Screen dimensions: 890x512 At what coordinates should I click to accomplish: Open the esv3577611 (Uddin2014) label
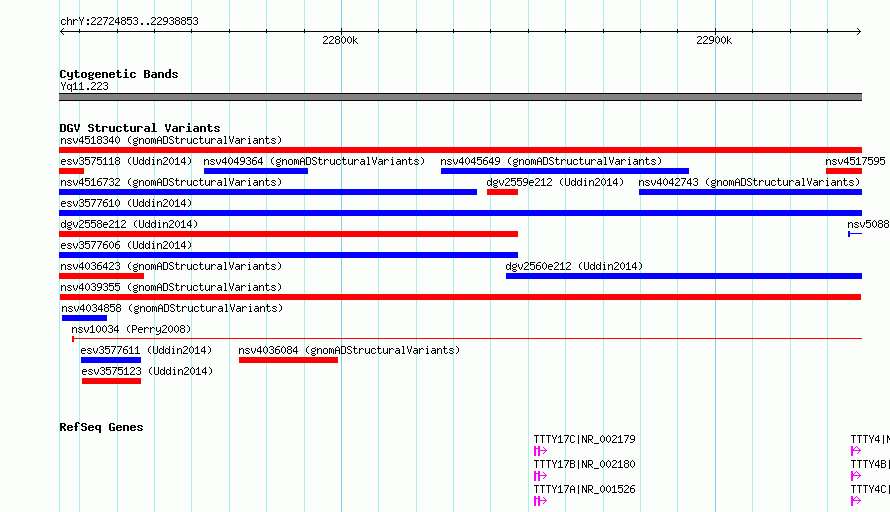146,350
